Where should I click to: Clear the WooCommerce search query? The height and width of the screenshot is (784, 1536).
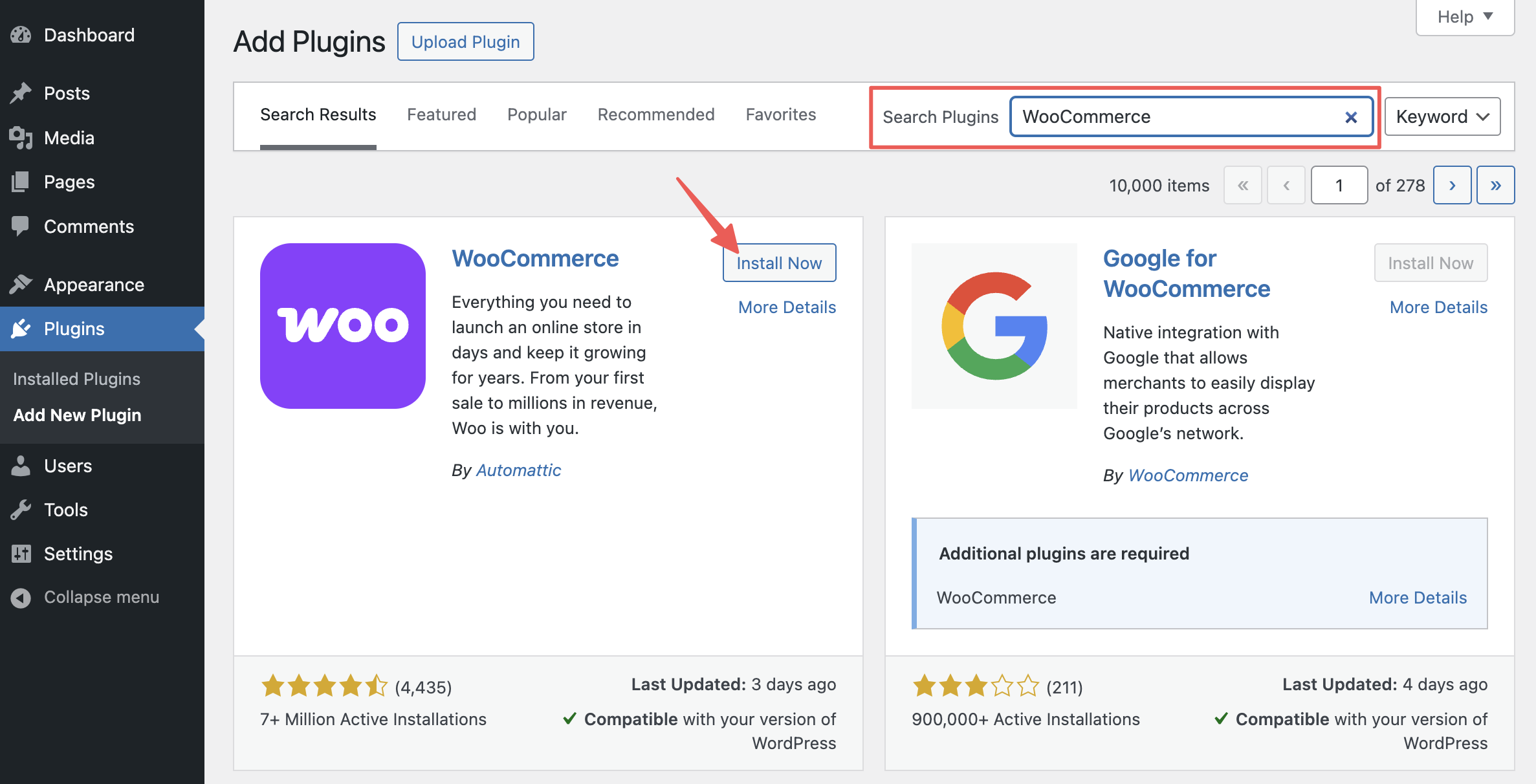point(1351,117)
